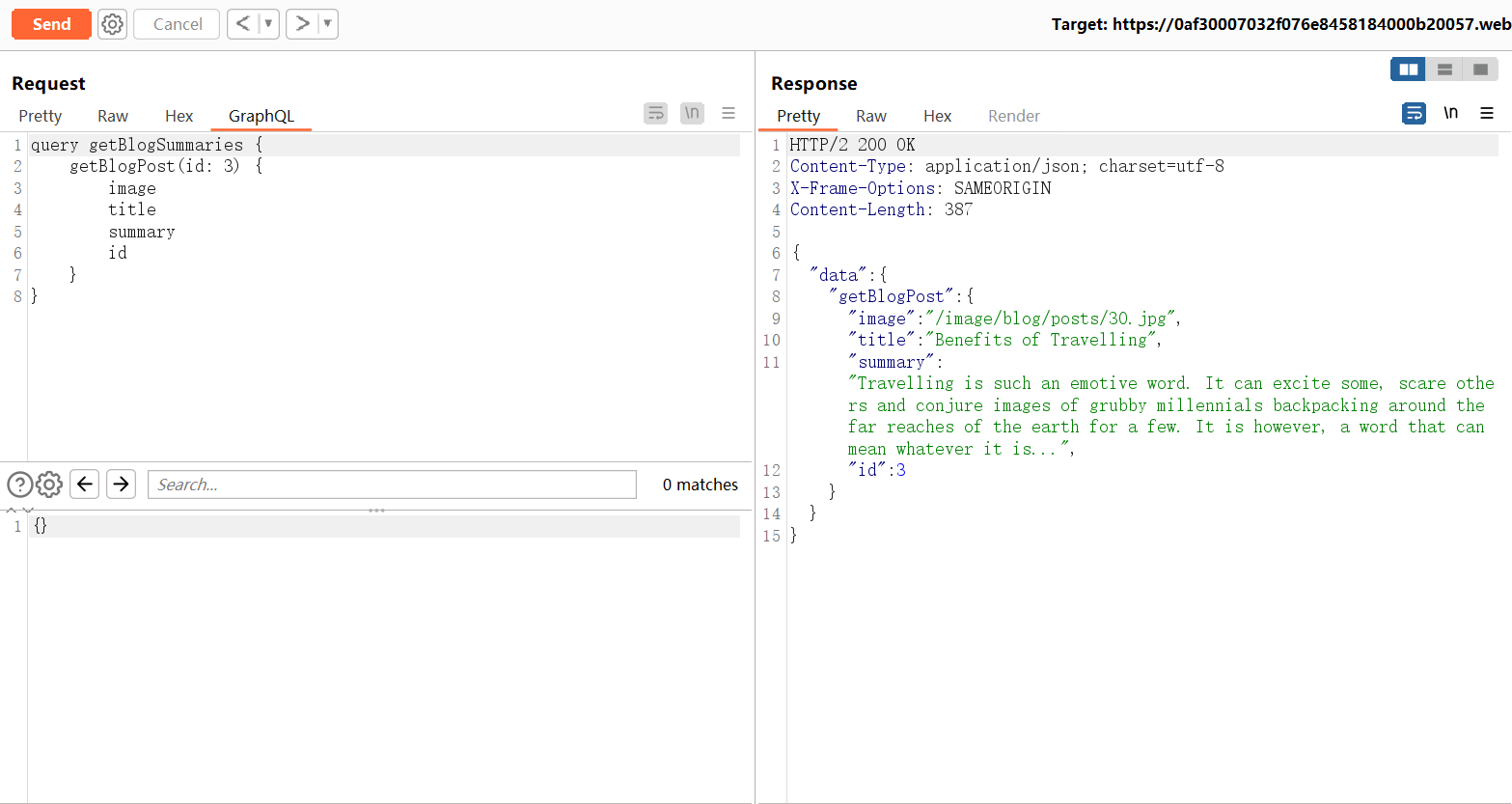The image size is (1512, 804).
Task: Show non-printable characters in Response panel
Action: pyautogui.click(x=1450, y=114)
